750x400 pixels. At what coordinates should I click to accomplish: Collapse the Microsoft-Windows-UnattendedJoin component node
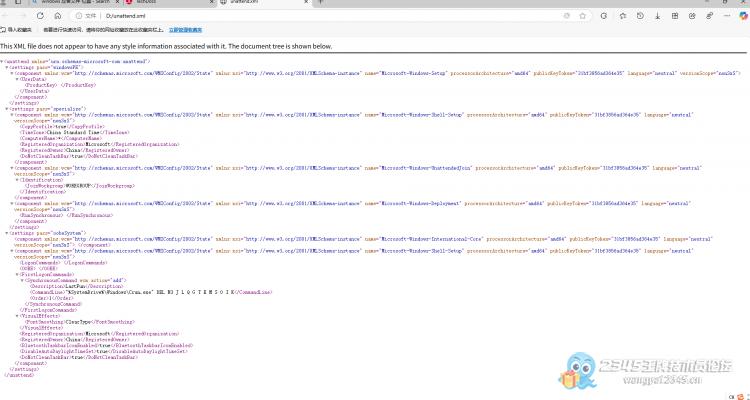12,168
